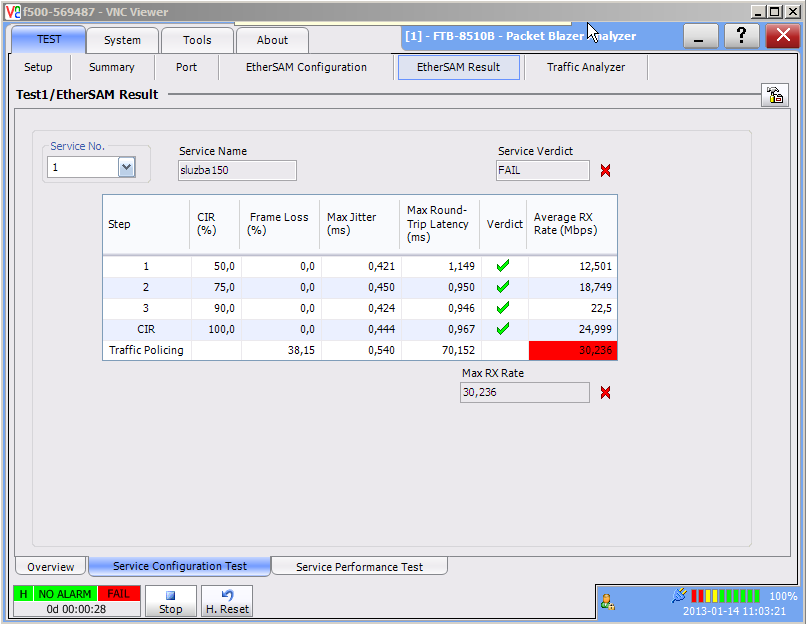Click the power plug icon in status bar
This screenshot has width=806, height=624.
[x=679, y=595]
